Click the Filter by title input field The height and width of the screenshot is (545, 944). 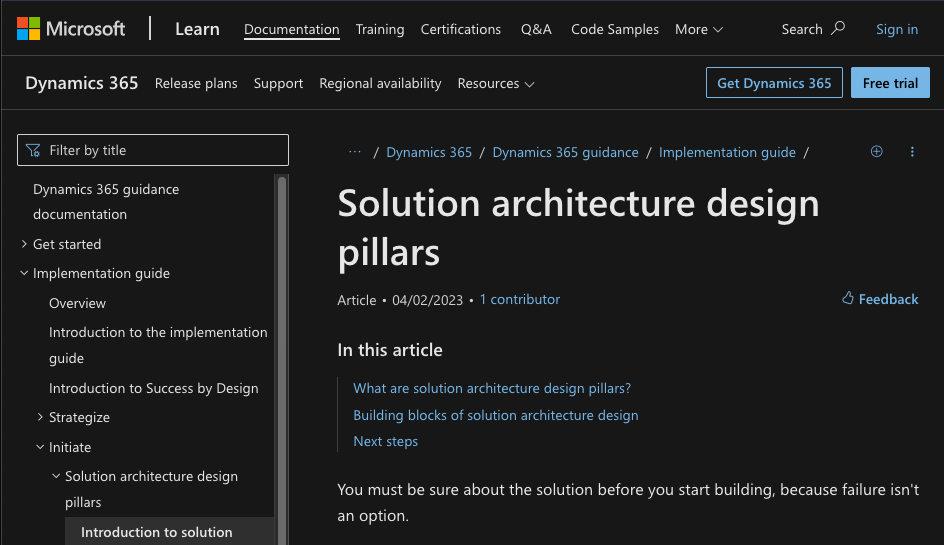point(160,150)
